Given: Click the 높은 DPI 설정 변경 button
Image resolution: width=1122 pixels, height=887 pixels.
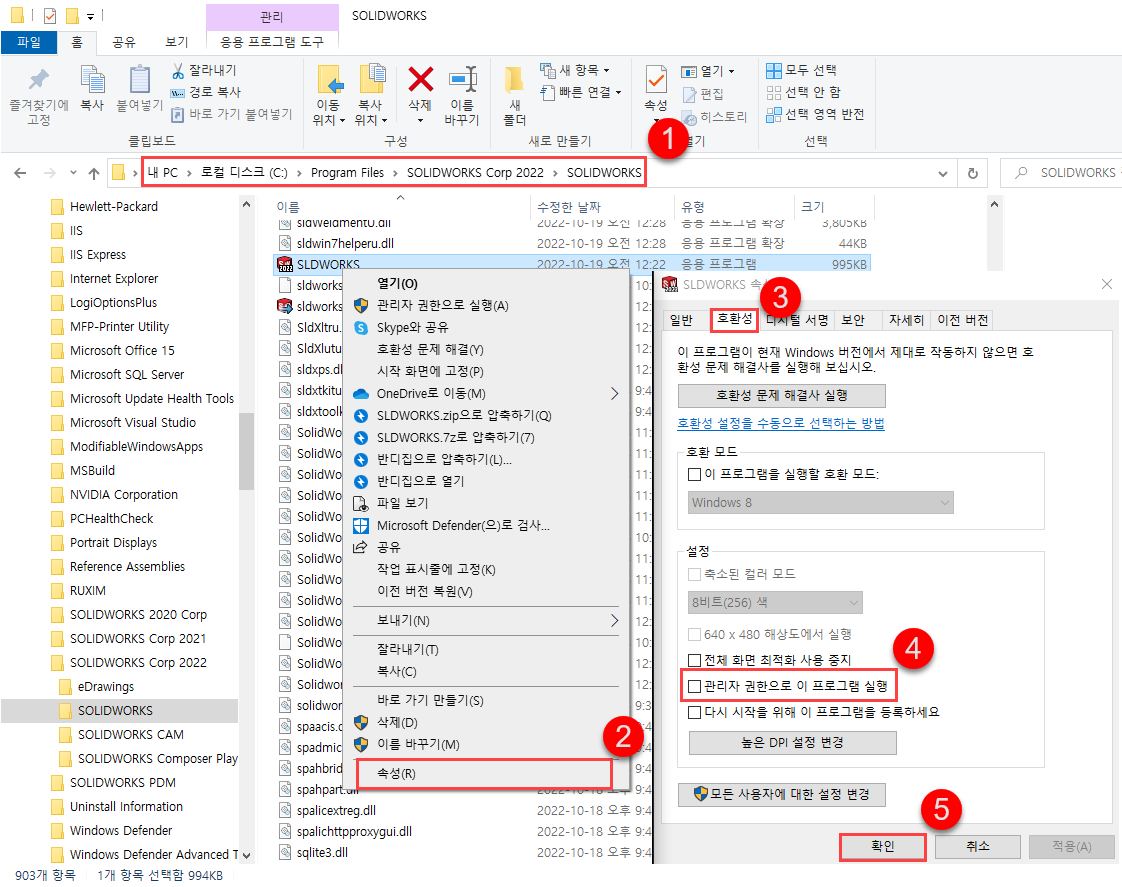Looking at the screenshot, I should click(792, 743).
